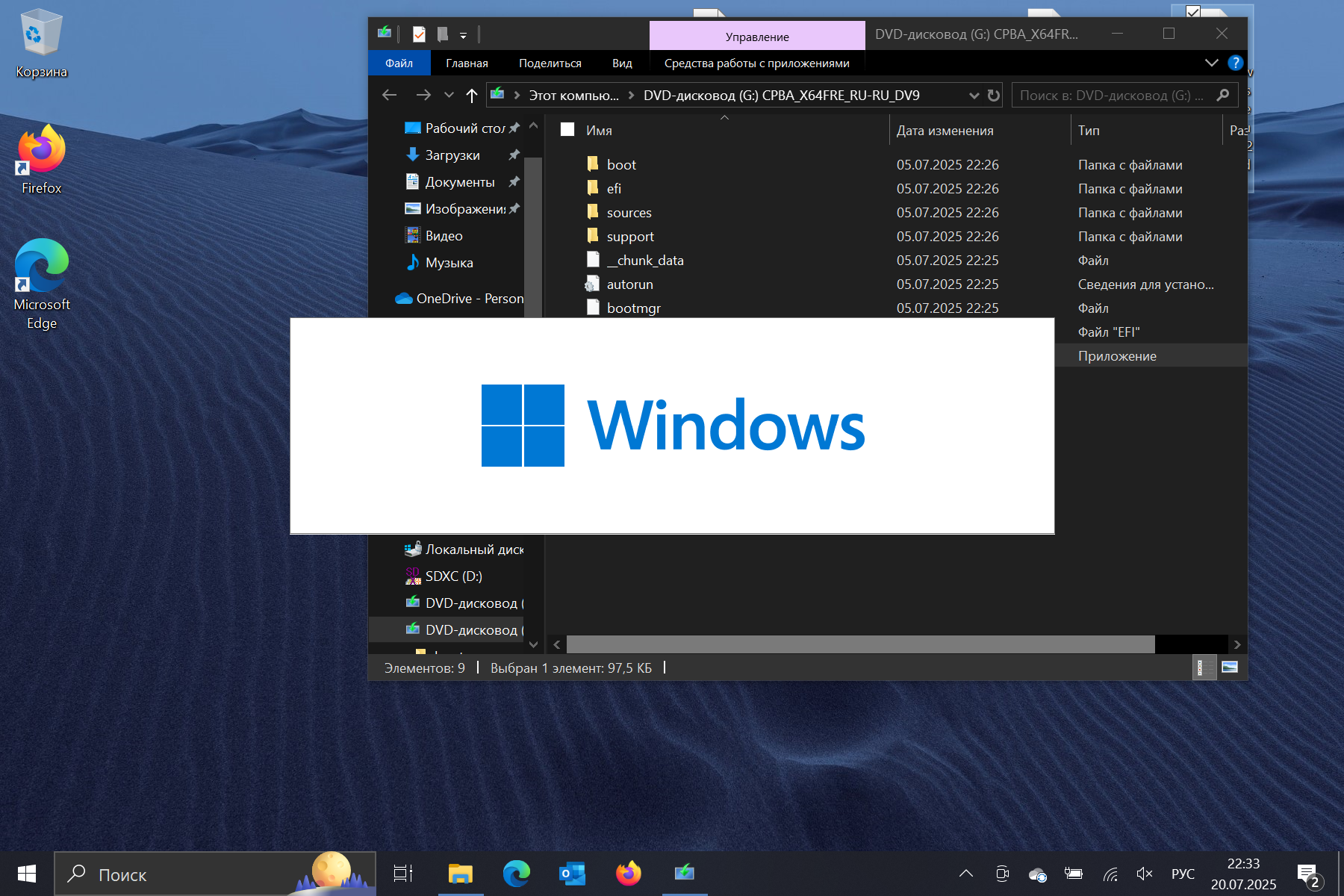The image size is (1344, 896).
Task: Expand the ribbon with the chevron
Action: 1211,63
